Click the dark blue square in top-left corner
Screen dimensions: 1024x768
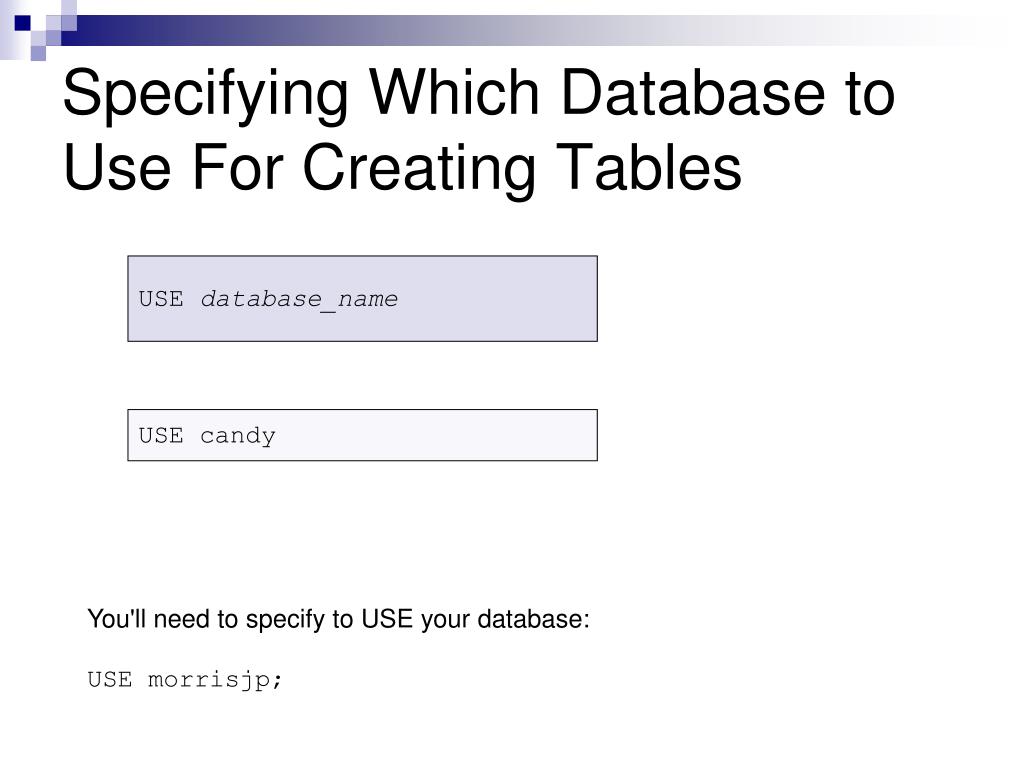[x=23, y=23]
